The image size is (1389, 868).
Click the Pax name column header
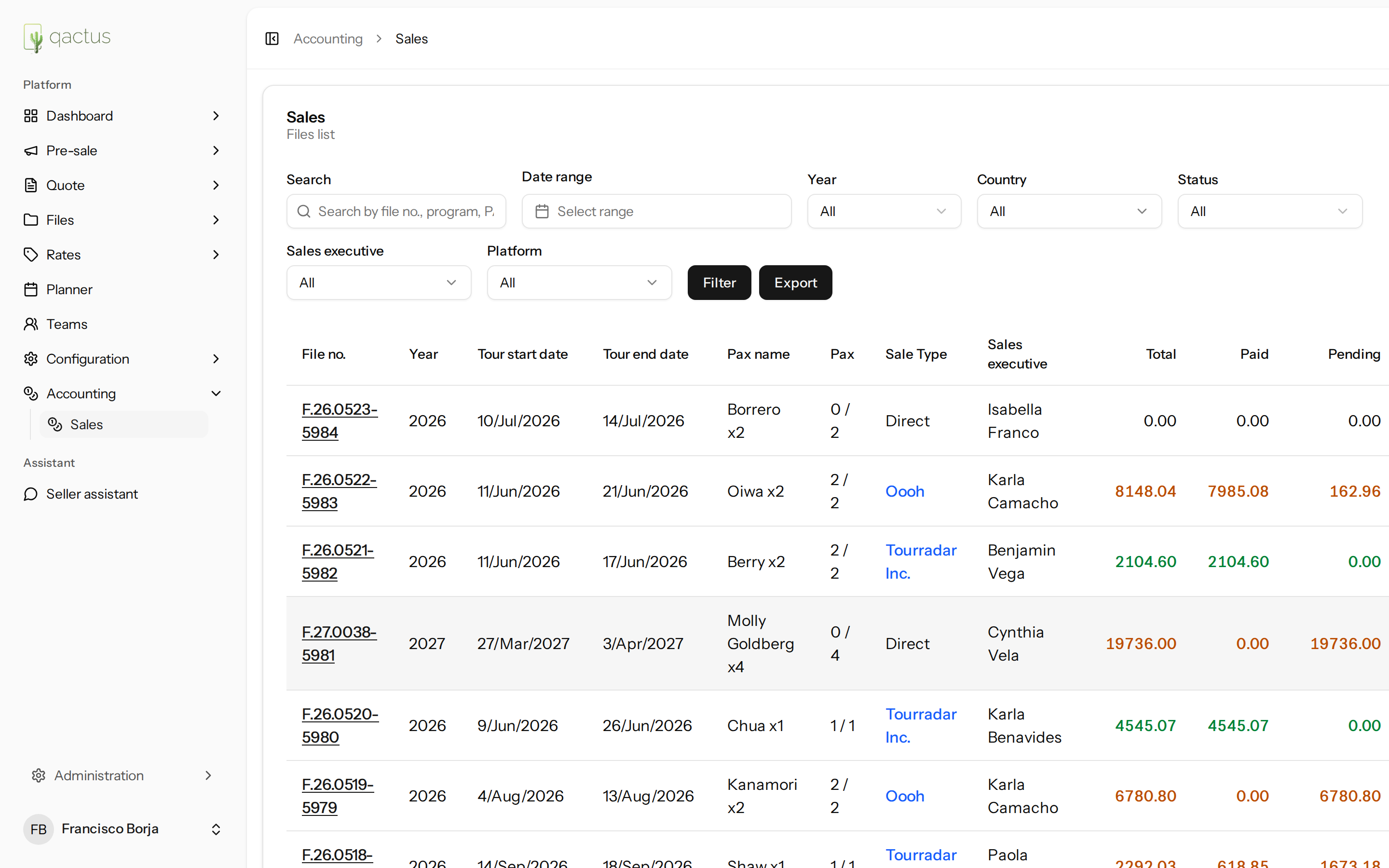click(758, 354)
